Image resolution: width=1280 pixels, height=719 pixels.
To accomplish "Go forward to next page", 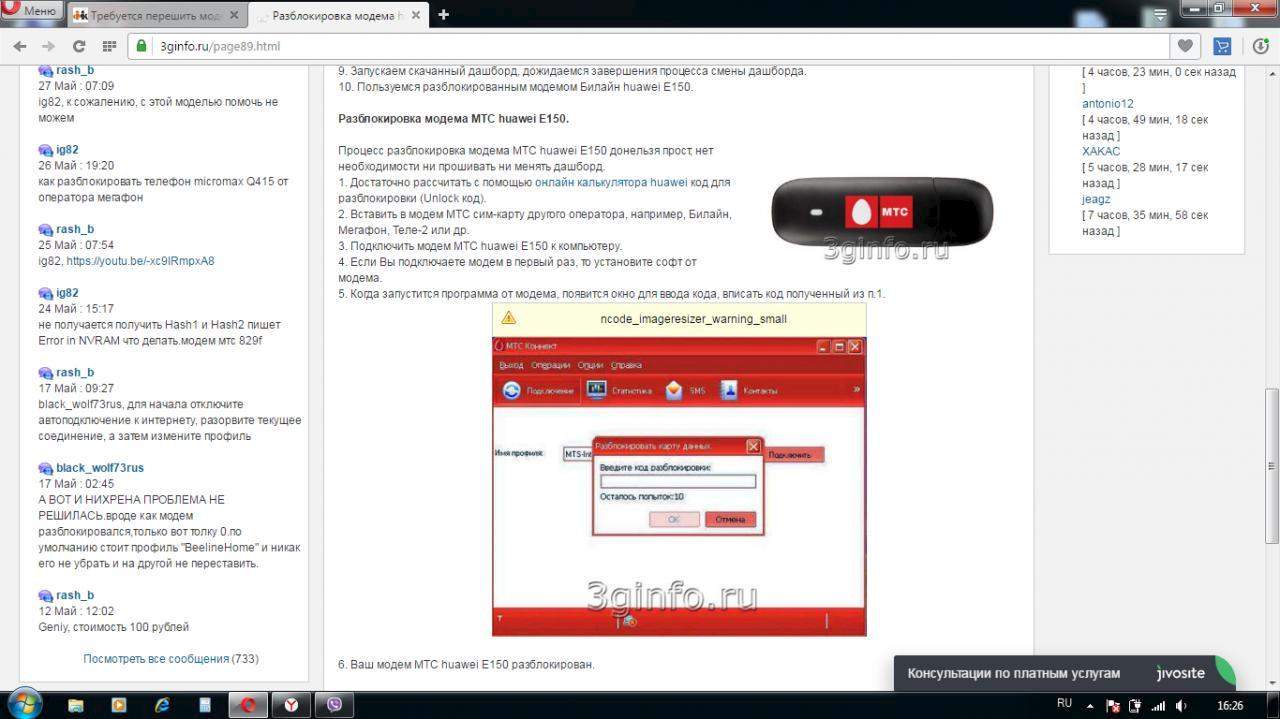I will pos(48,46).
